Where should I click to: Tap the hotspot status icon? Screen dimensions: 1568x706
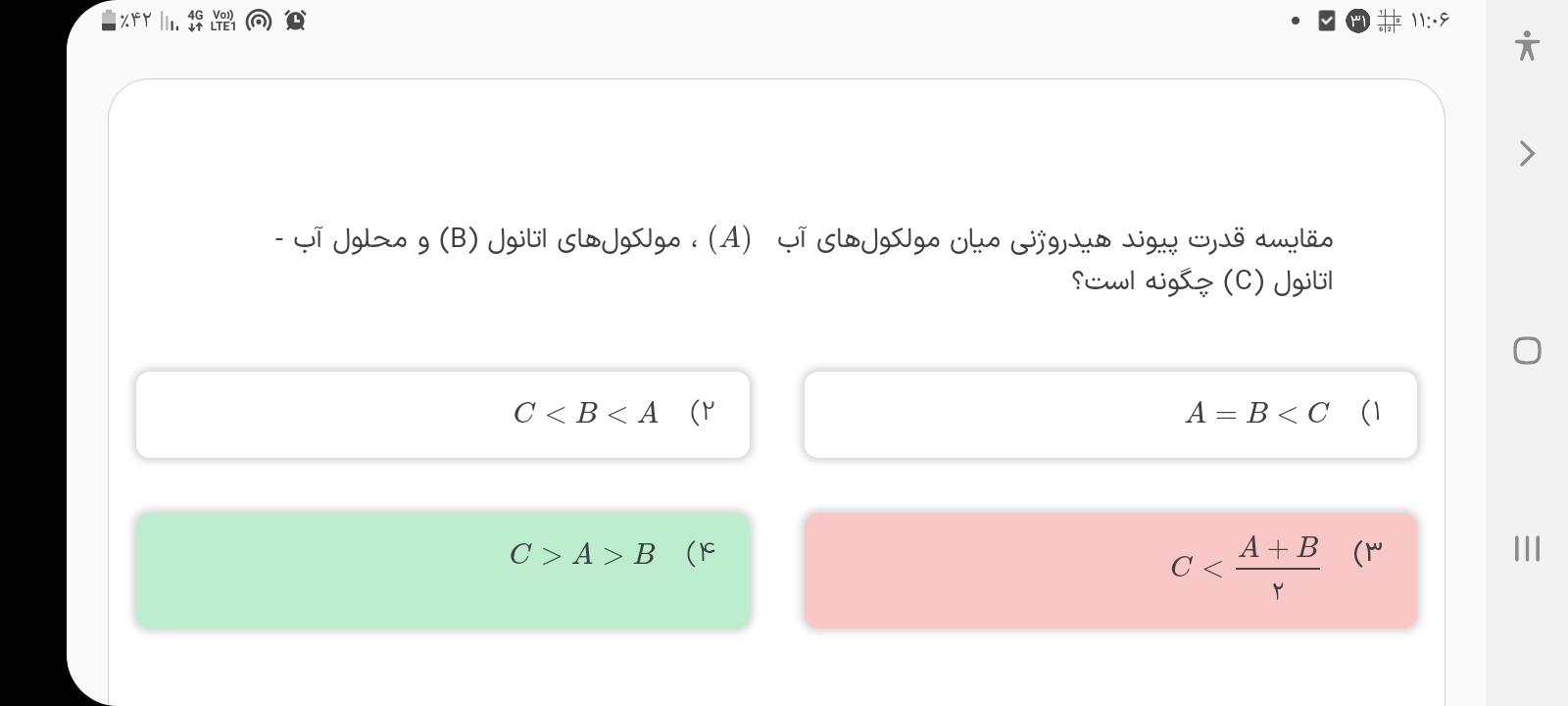259,21
